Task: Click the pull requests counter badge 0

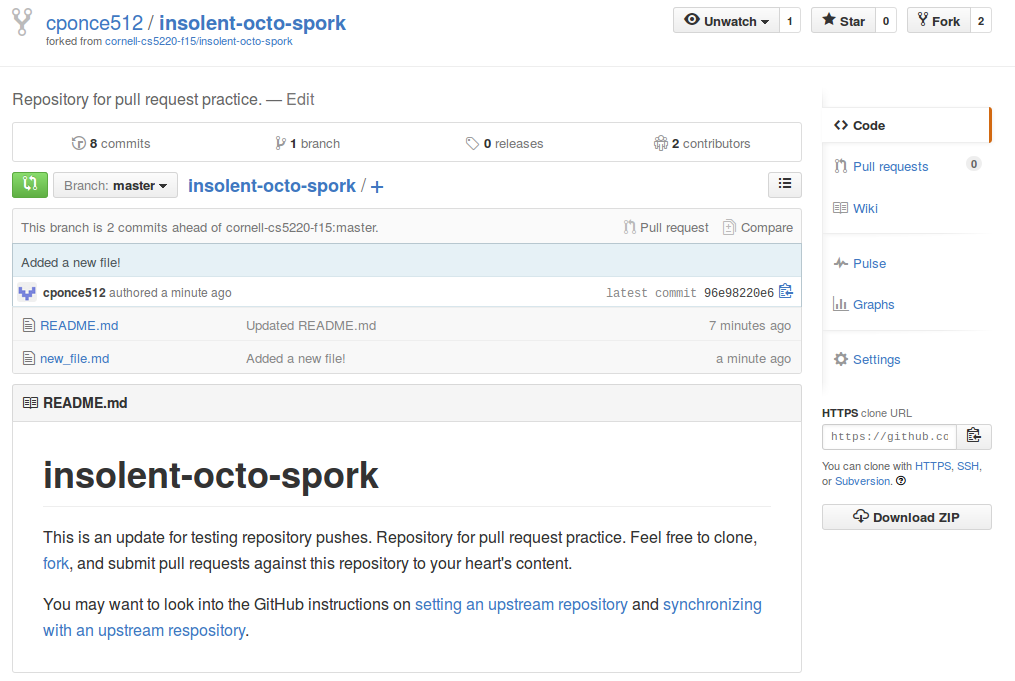Action: point(974,164)
